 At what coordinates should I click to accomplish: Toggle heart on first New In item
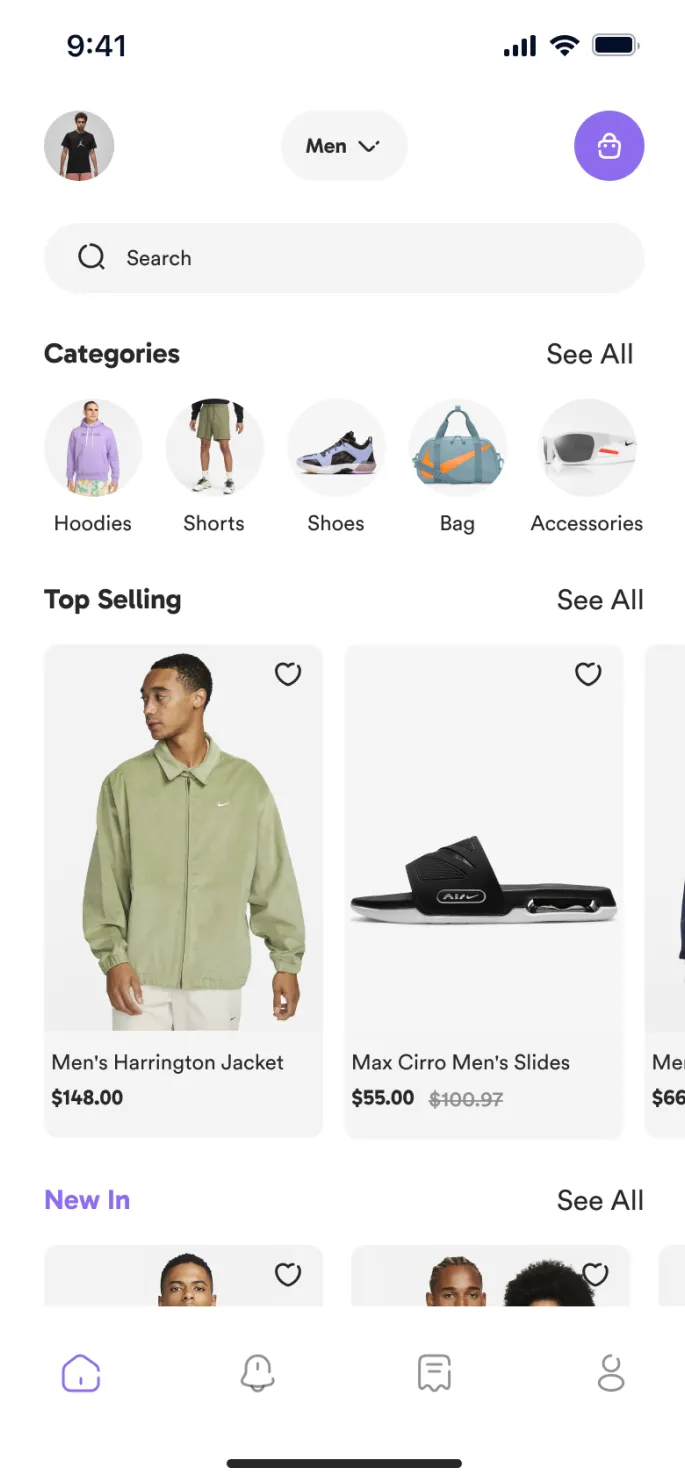[x=288, y=1275]
